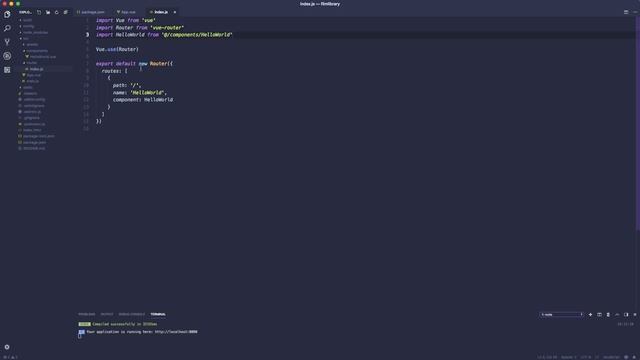The image size is (640, 360).
Task: Select the index.js editor tab
Action: click(160, 12)
